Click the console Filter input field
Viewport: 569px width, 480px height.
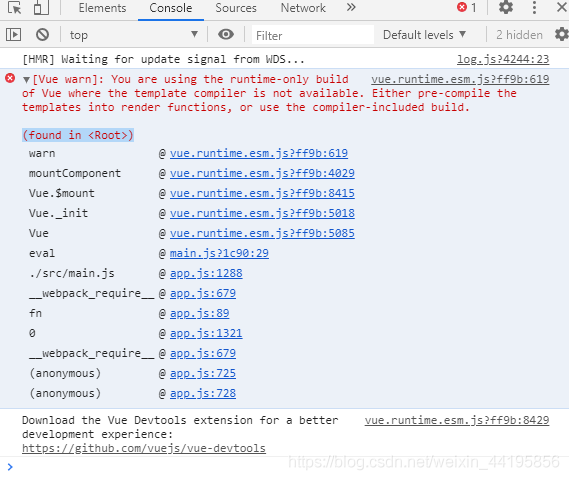pos(313,35)
